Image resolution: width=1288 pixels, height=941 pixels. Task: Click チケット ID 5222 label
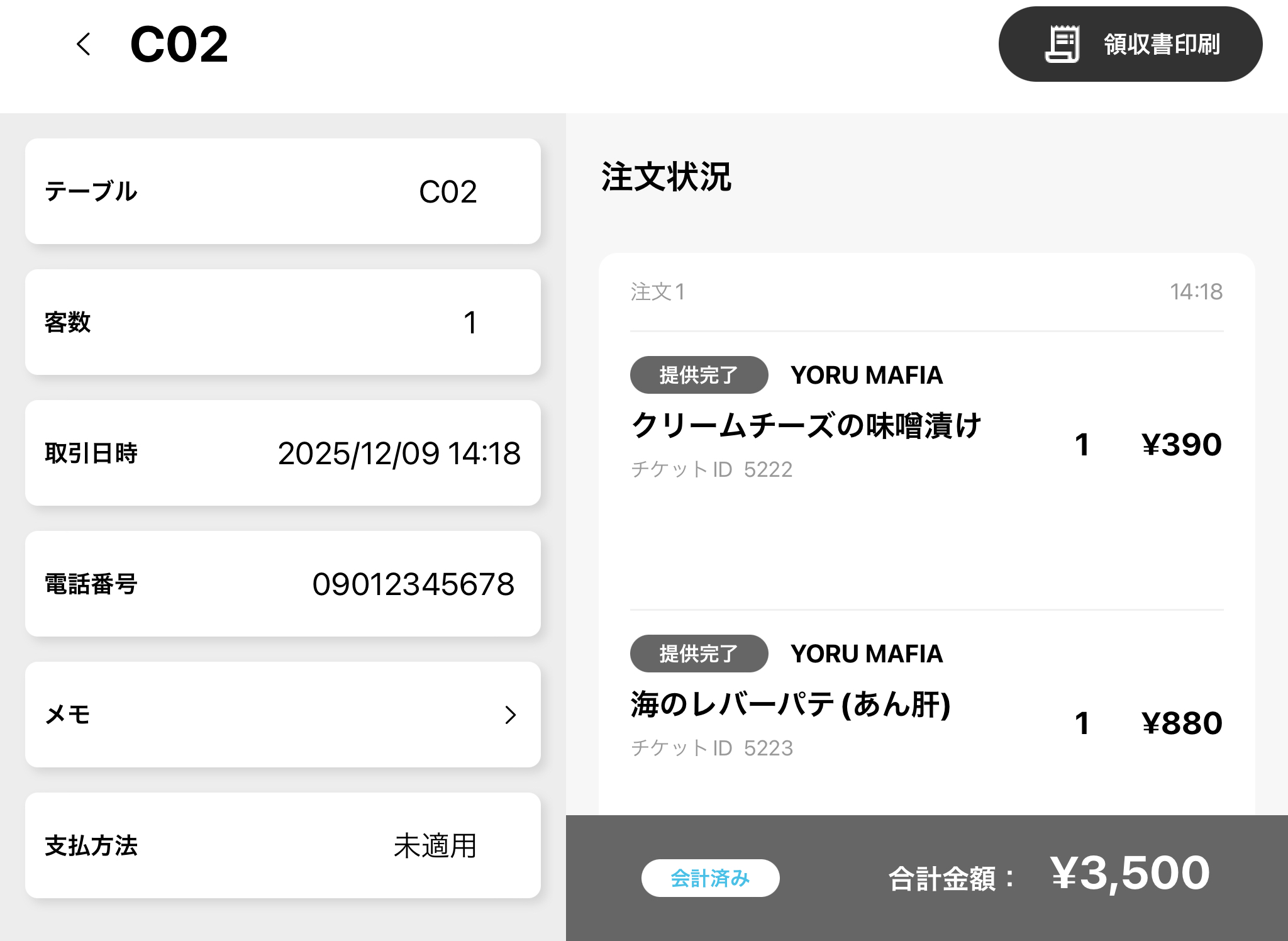711,469
